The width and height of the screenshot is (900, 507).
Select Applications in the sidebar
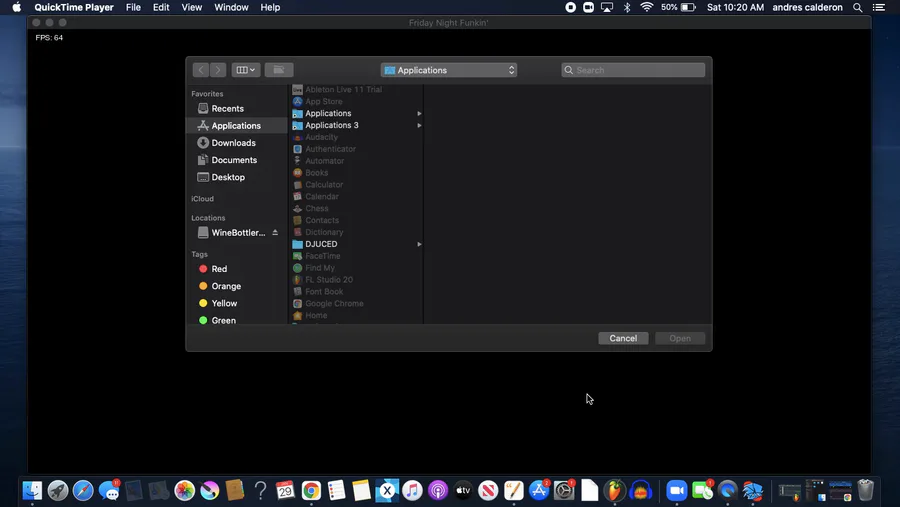(236, 126)
